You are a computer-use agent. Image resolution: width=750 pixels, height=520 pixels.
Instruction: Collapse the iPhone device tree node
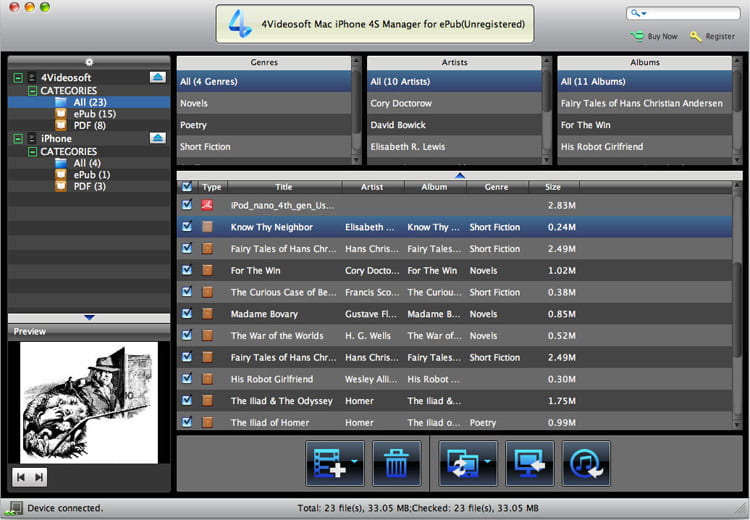coord(18,139)
